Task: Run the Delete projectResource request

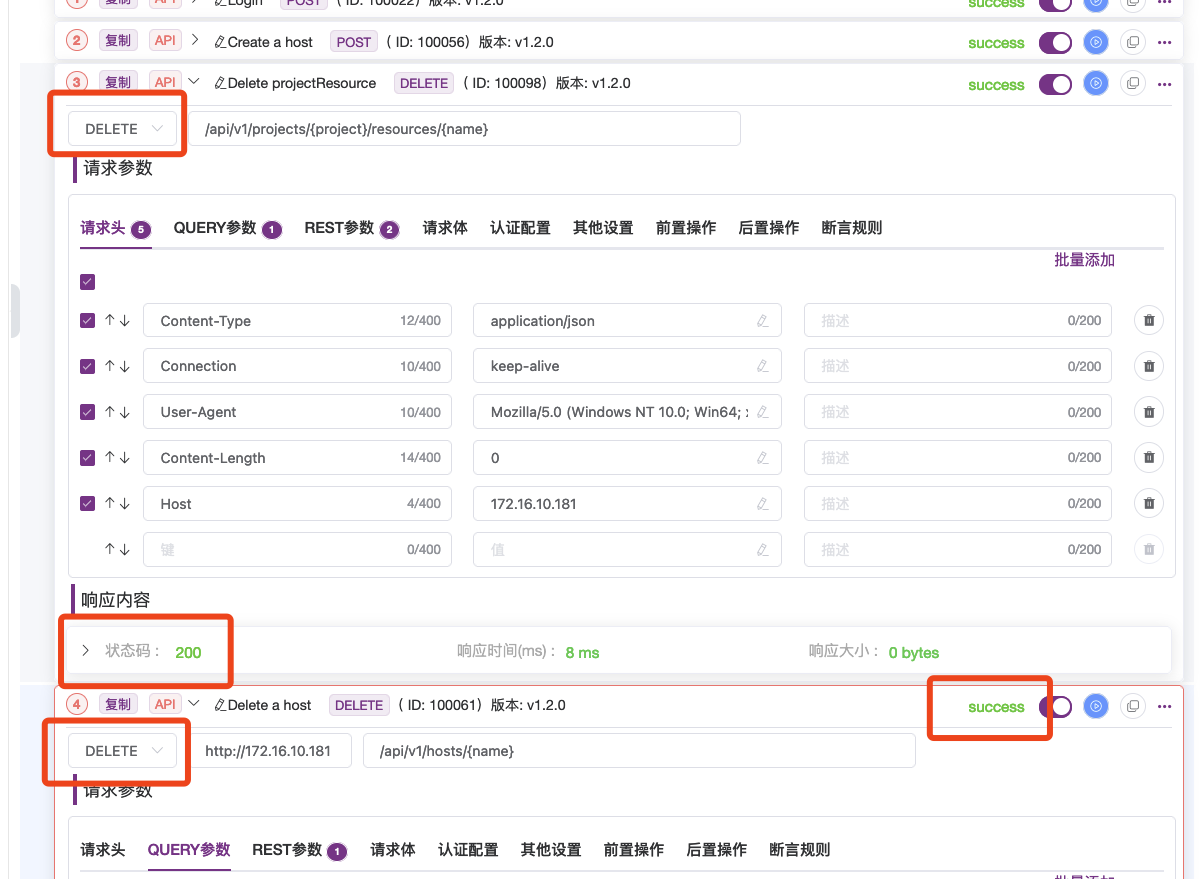Action: click(1095, 84)
